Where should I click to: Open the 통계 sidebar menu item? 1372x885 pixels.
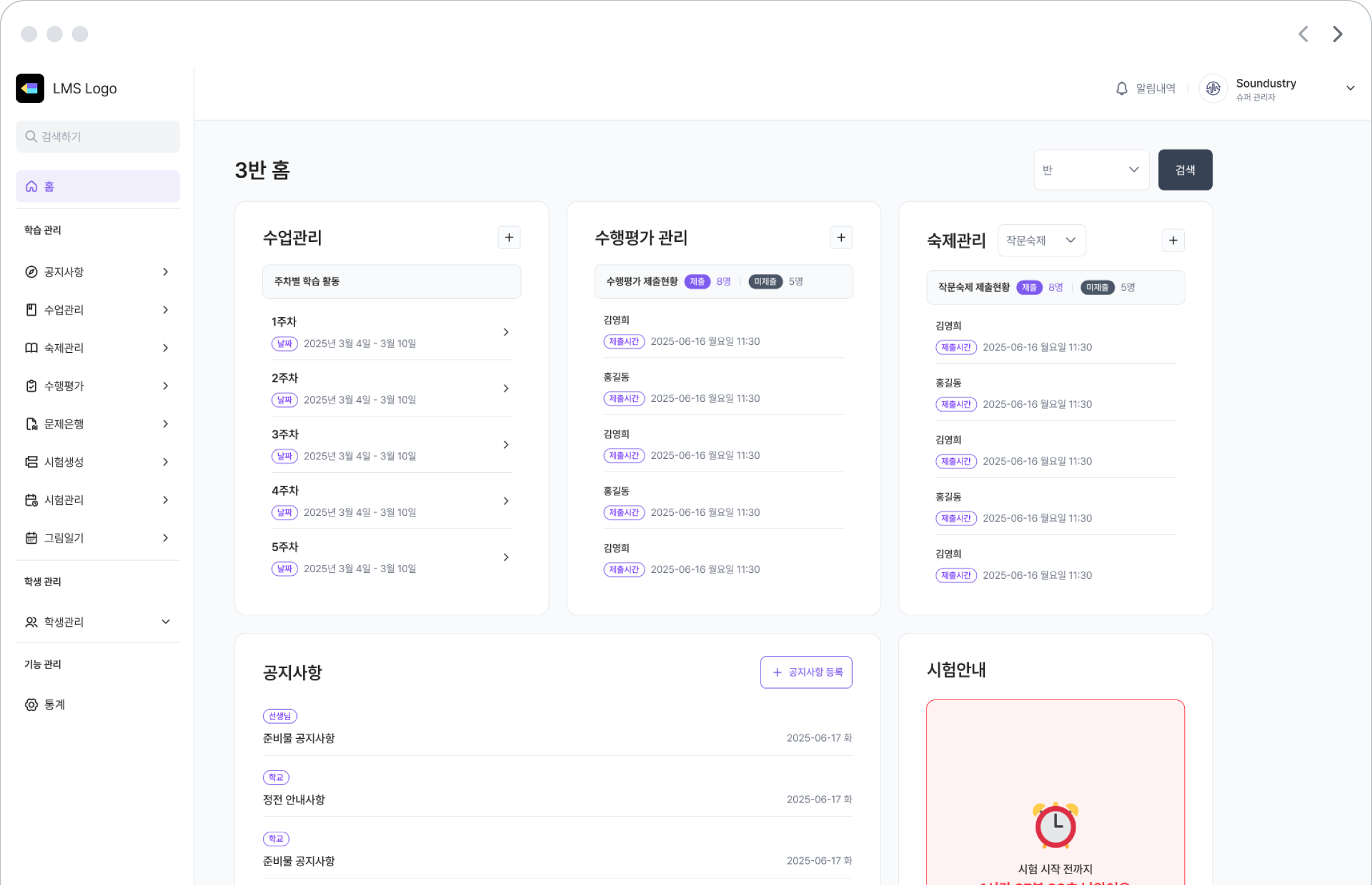coord(55,704)
